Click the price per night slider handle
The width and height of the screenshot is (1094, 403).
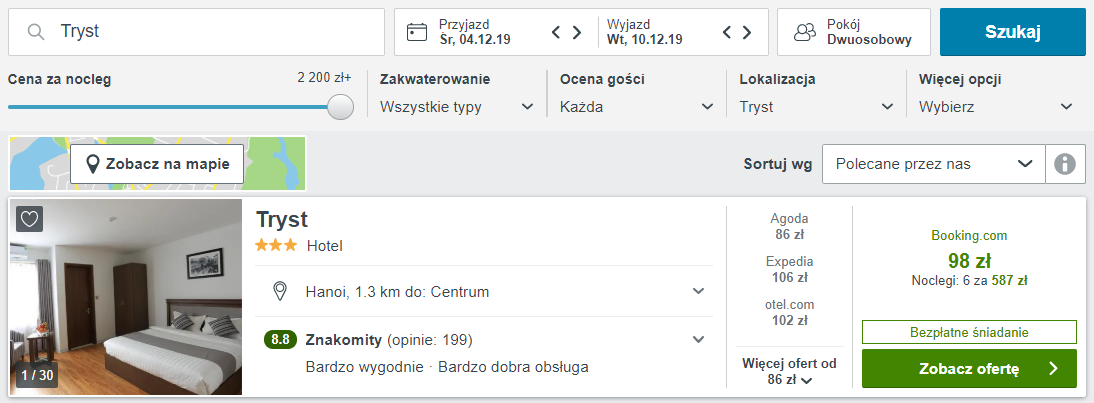(x=341, y=107)
